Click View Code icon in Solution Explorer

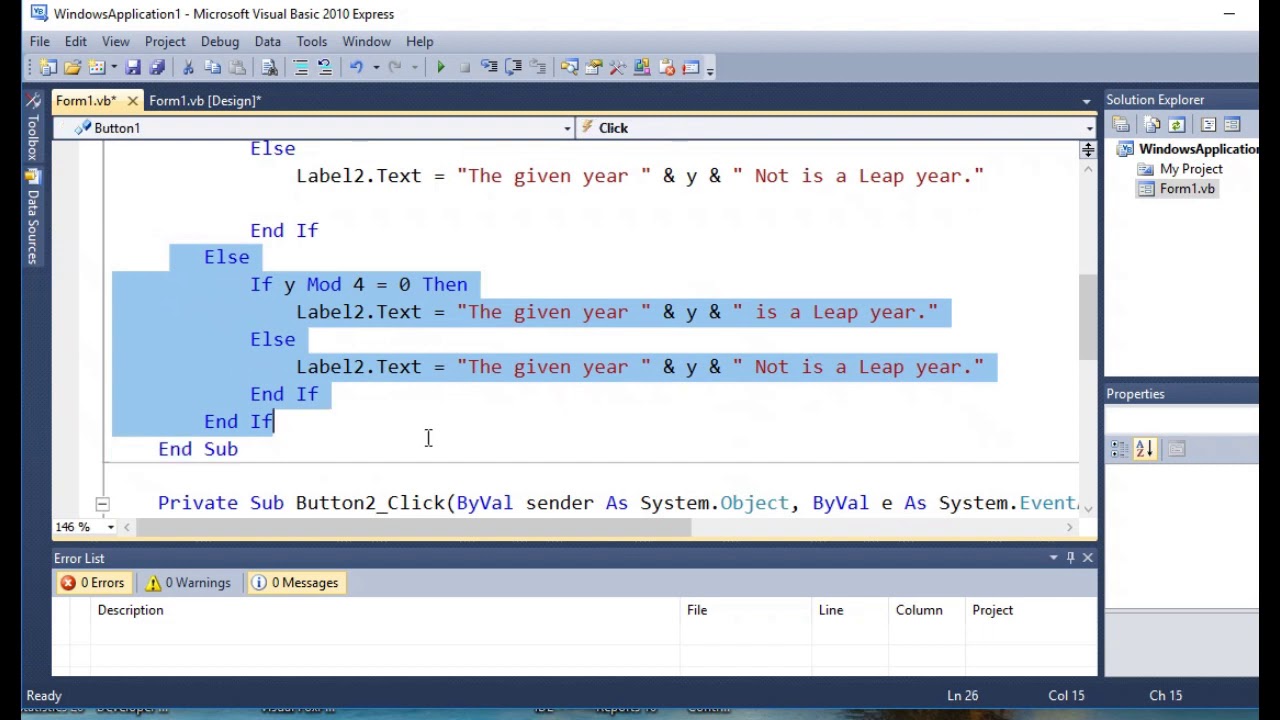point(1208,125)
